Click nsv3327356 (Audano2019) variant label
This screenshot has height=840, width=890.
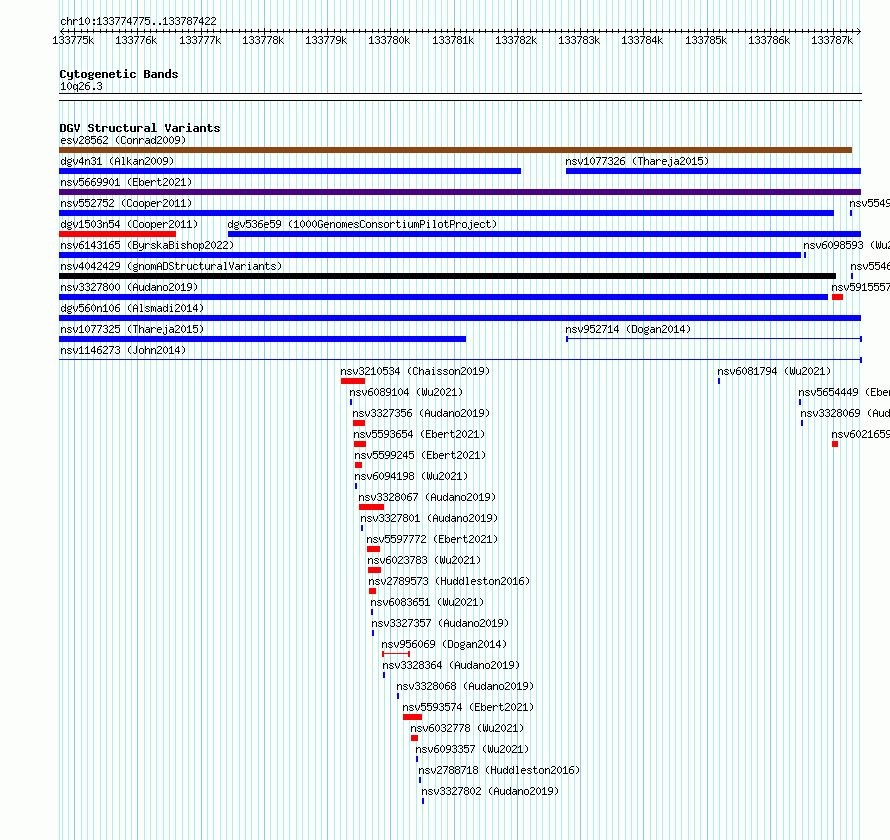[x=421, y=413]
